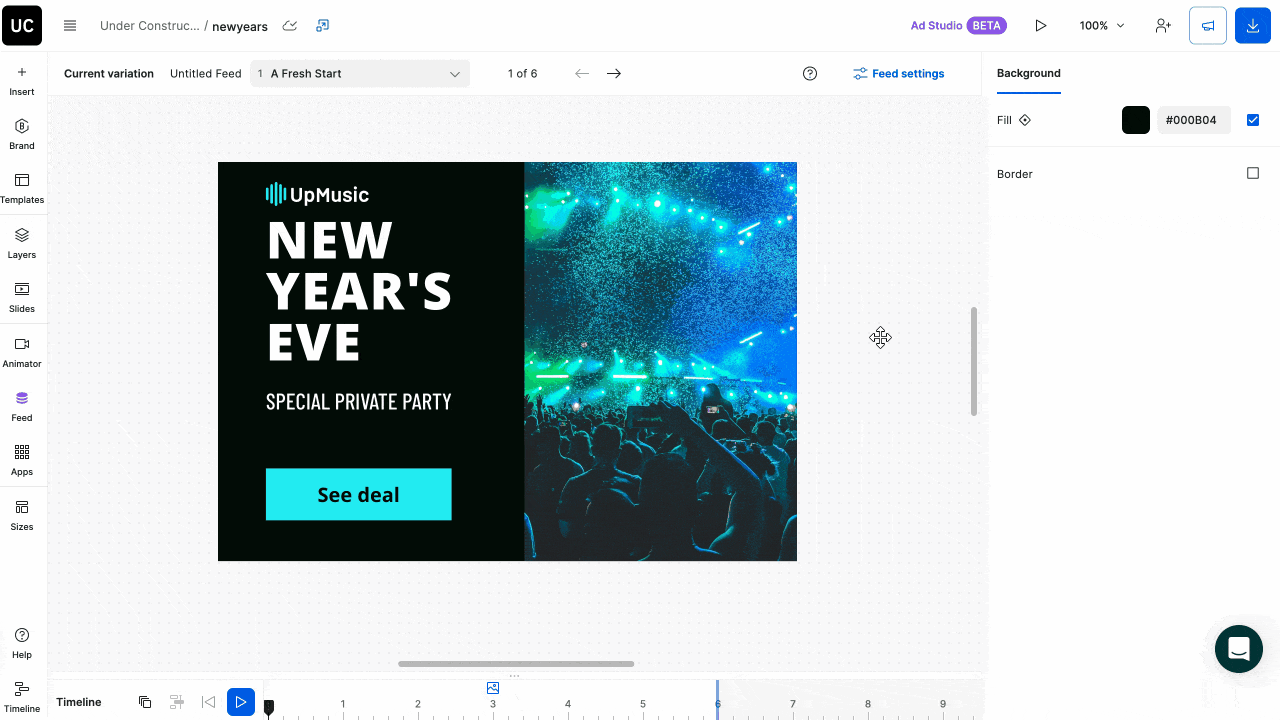Open the black Fill color swatch

pos(1136,120)
